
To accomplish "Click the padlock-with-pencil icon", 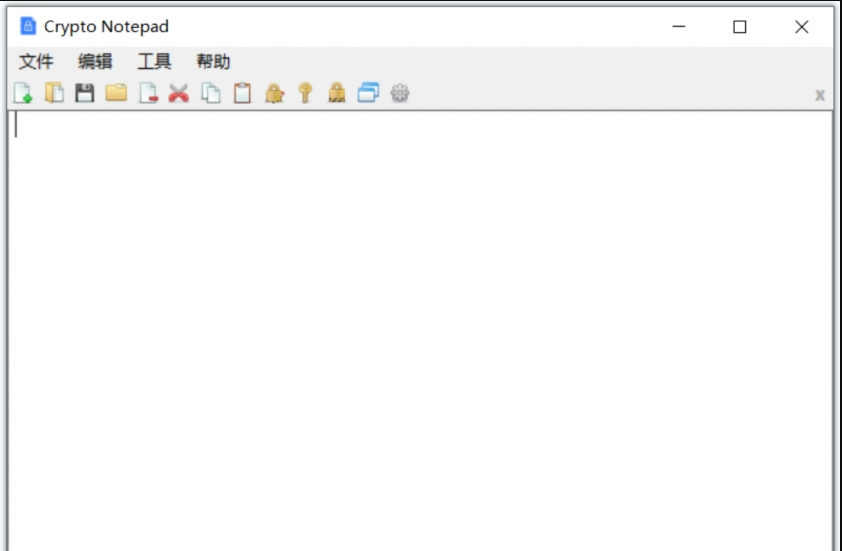I will pos(274,93).
